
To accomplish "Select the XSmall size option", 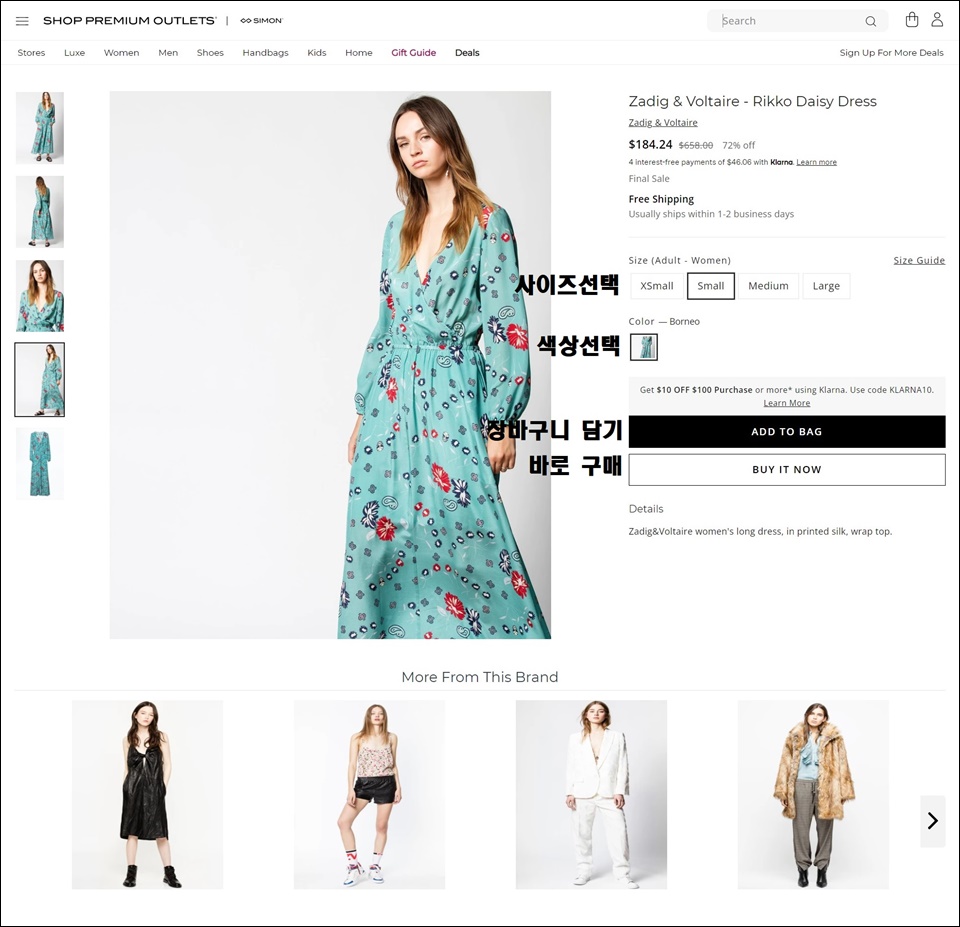I will tap(656, 286).
